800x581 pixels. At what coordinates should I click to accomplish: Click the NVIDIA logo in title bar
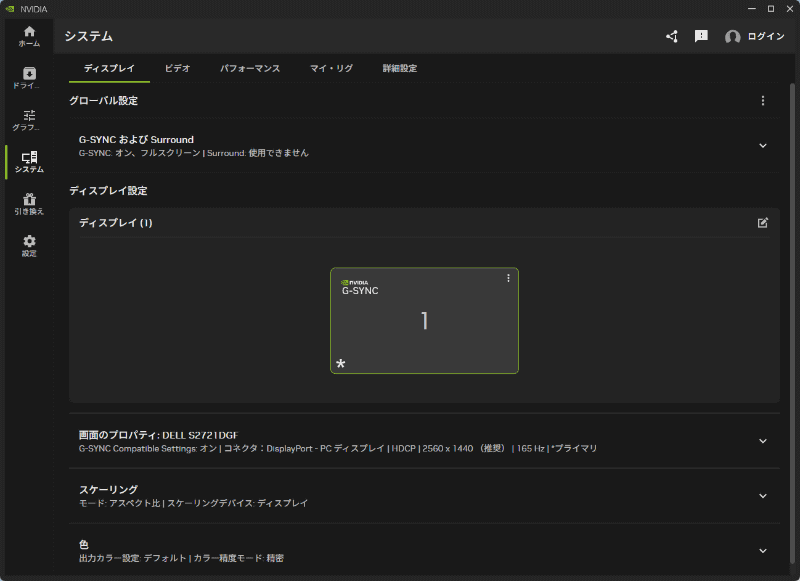[x=10, y=9]
